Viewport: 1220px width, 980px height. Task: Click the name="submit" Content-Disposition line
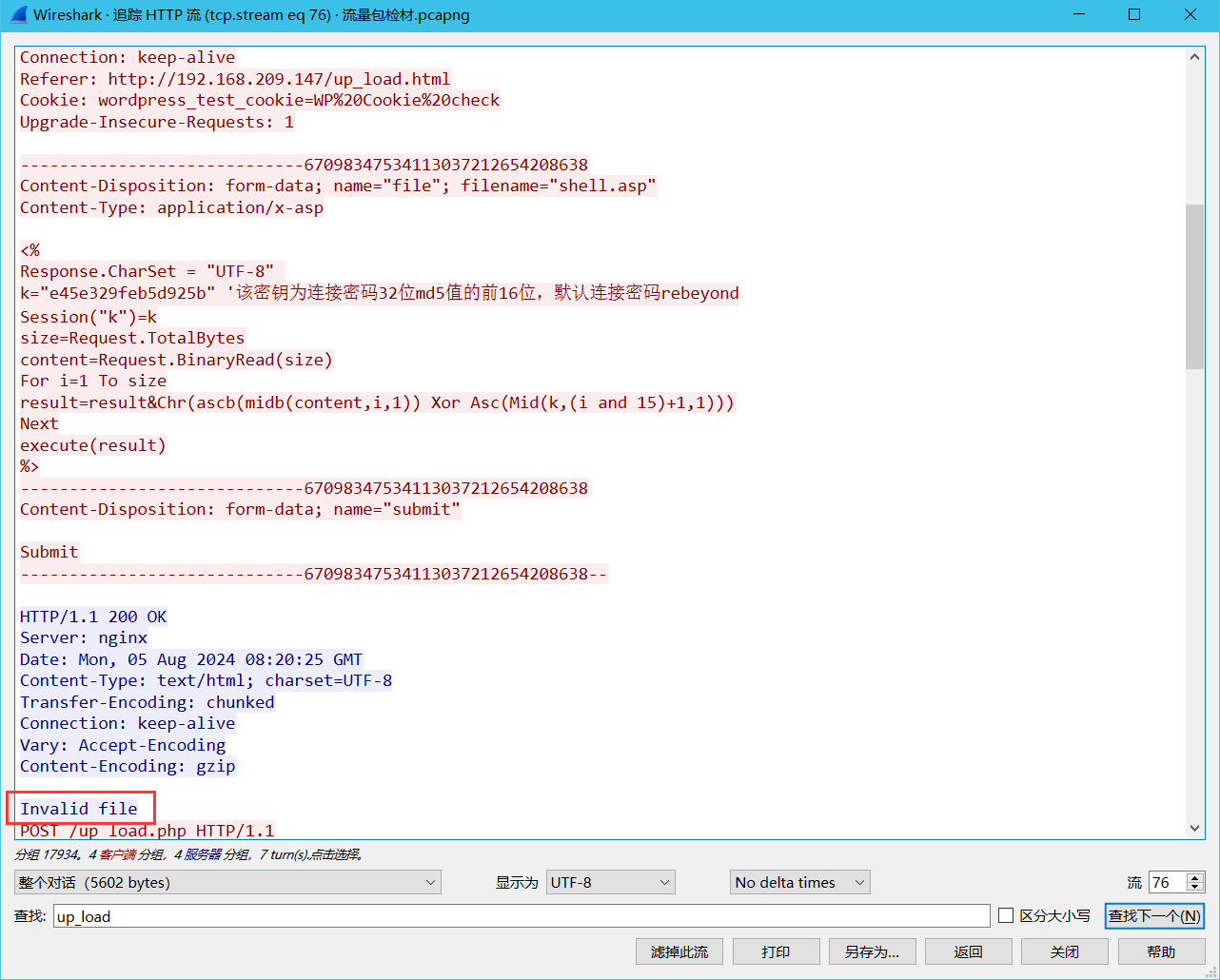click(x=240, y=509)
